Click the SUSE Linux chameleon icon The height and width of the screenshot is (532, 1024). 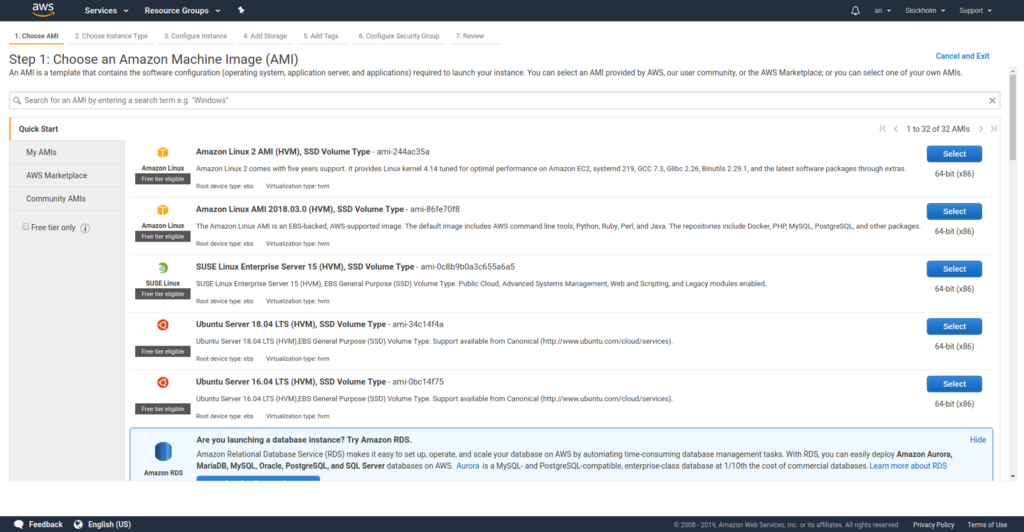coord(163,268)
